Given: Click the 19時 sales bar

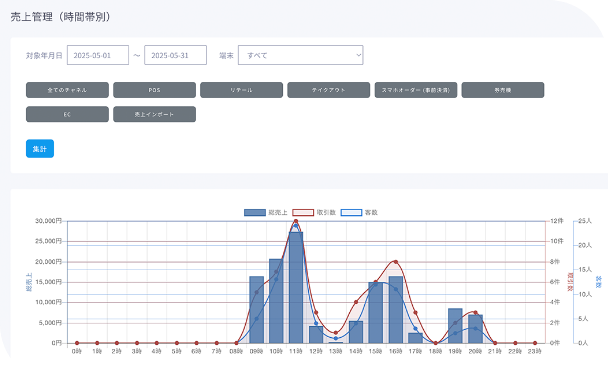Looking at the screenshot, I should click(x=455, y=326).
